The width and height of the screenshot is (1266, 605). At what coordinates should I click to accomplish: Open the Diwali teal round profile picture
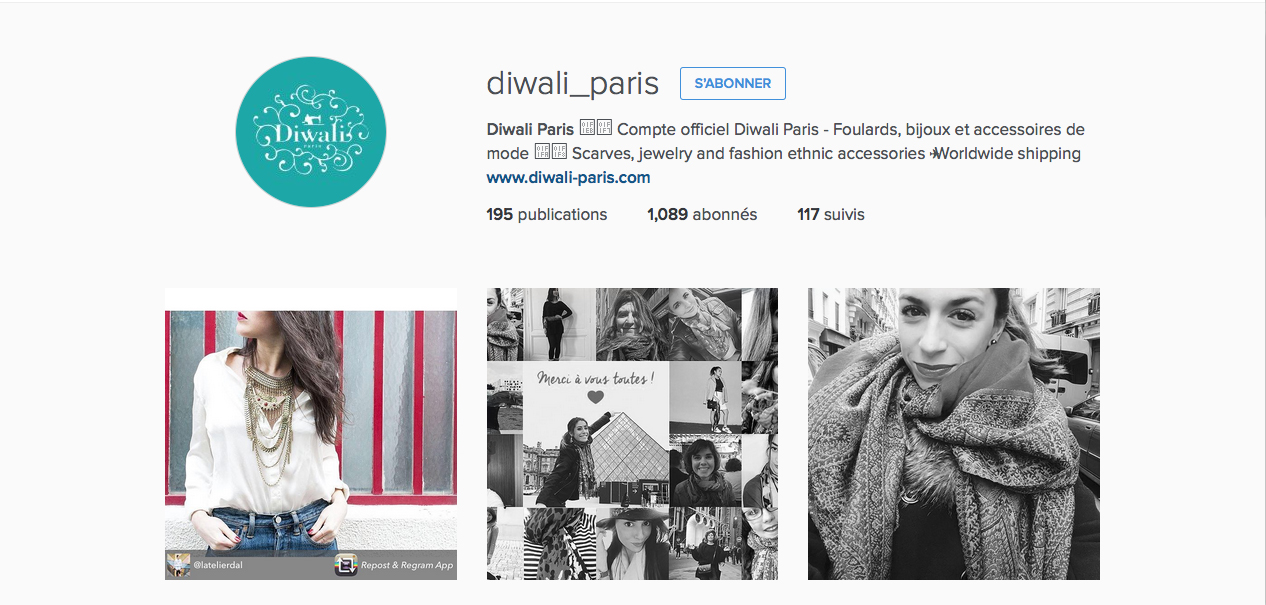click(x=310, y=132)
